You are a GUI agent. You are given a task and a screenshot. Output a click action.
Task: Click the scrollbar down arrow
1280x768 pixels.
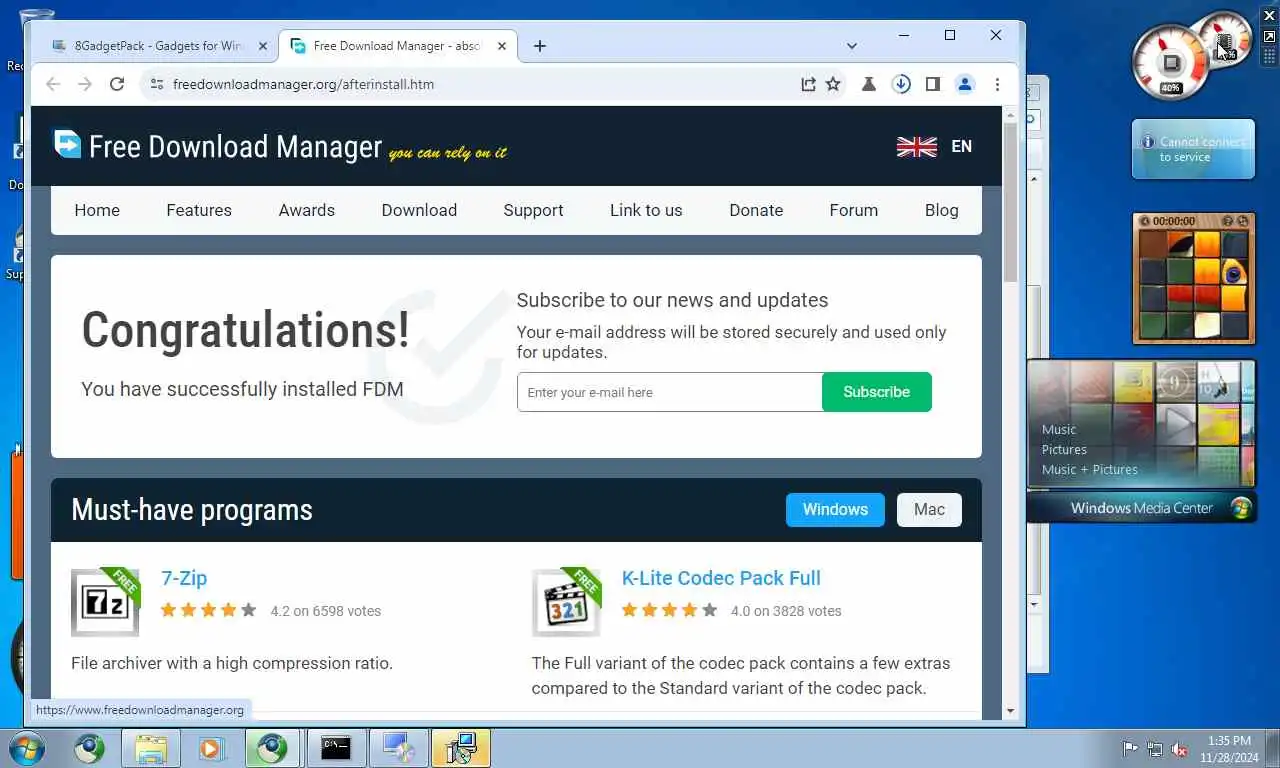click(1010, 711)
